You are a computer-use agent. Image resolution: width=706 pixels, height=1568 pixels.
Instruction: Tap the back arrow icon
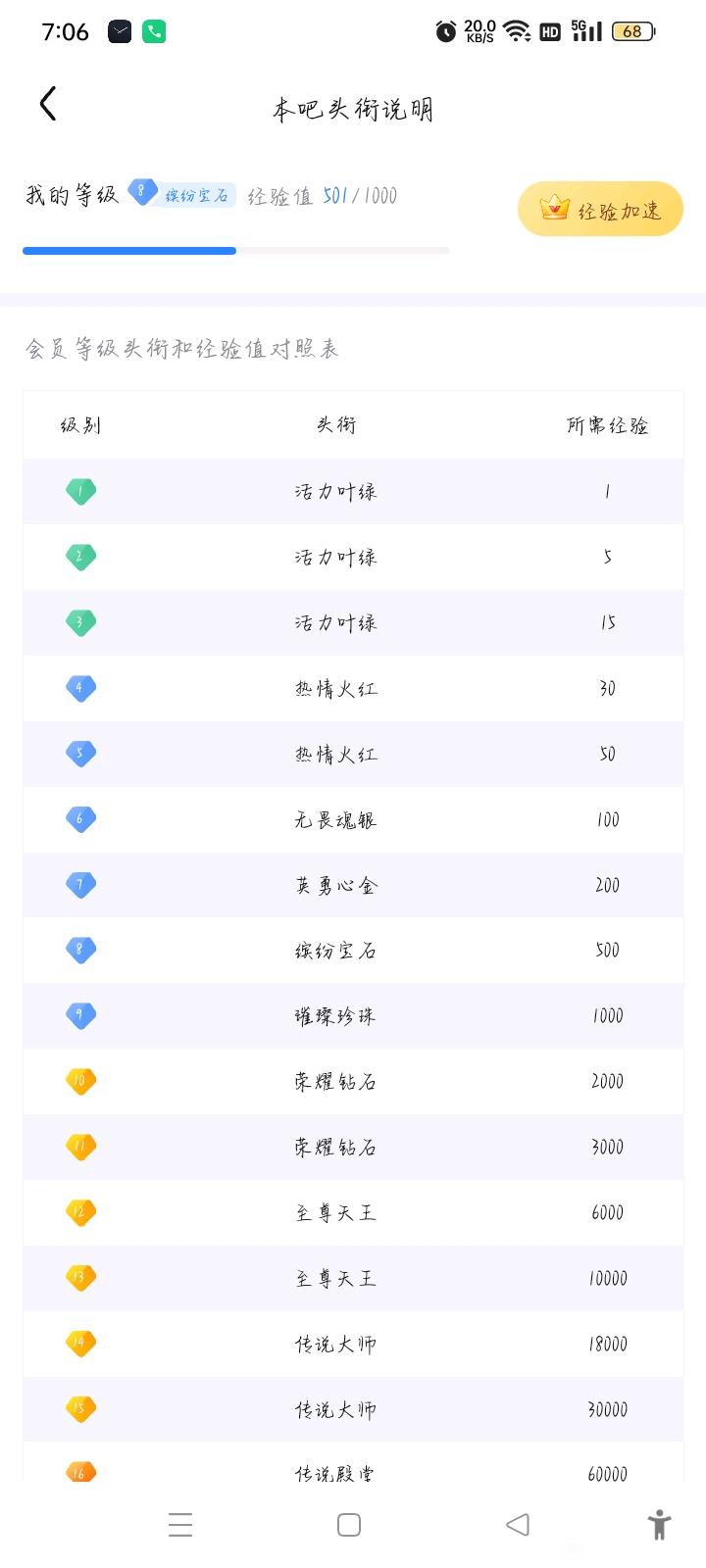click(48, 104)
